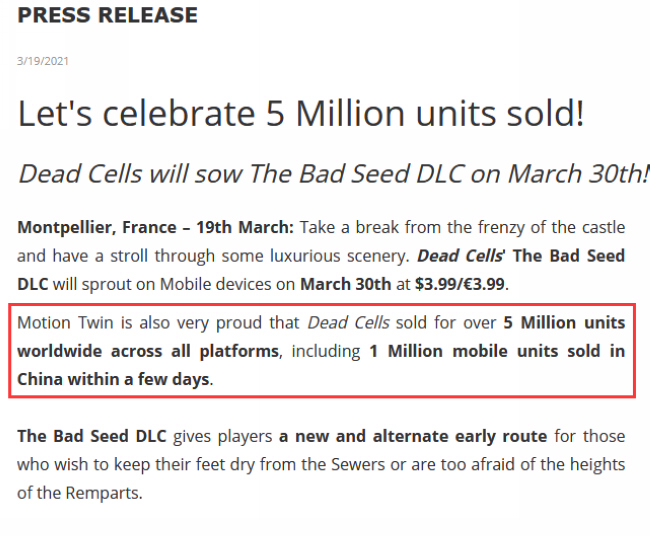Click the italic Bad Seed DLC March 30th subtitle

334,173
